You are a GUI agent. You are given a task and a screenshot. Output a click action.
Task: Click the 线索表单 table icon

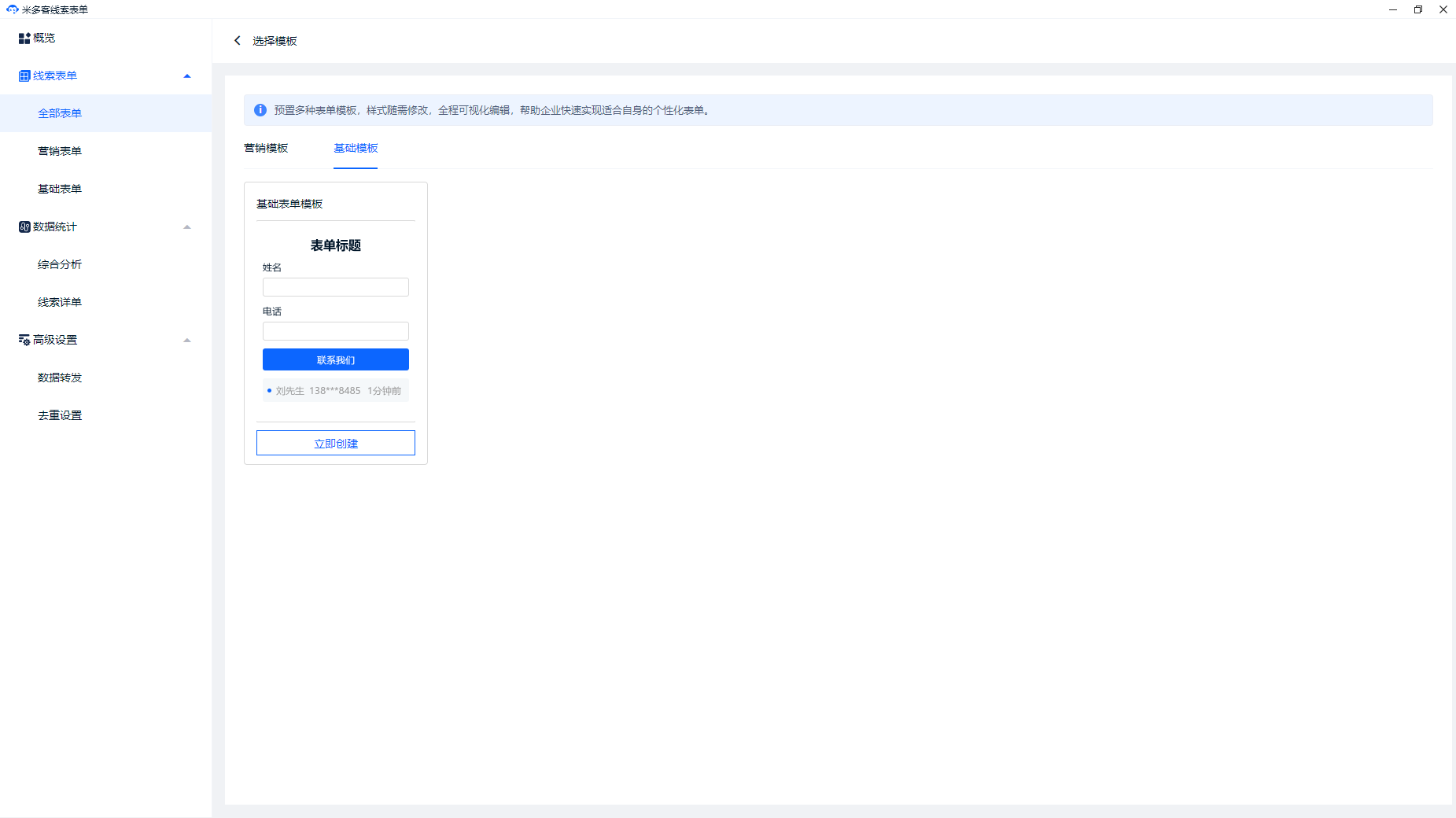[24, 76]
